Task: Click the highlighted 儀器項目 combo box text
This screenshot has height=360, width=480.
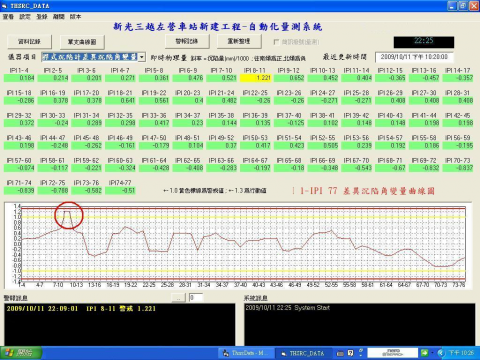Action: click(89, 57)
